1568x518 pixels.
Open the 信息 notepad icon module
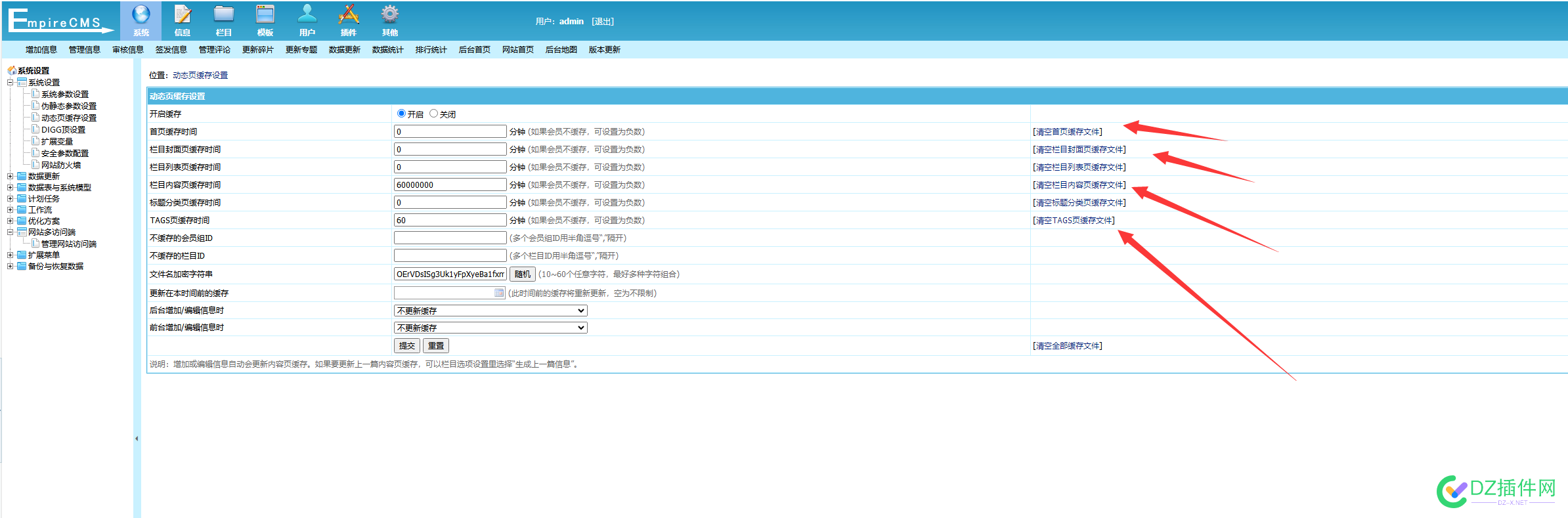point(183,14)
